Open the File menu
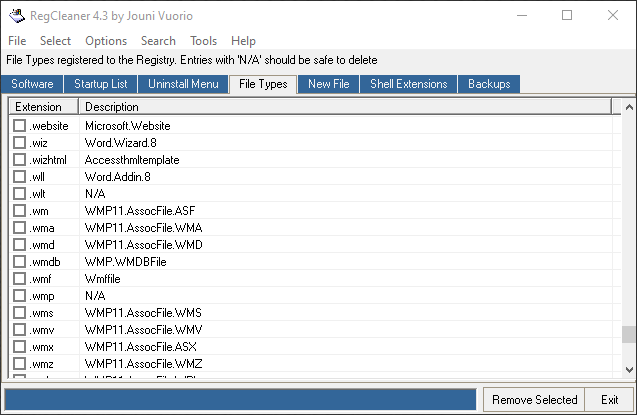 click(17, 41)
